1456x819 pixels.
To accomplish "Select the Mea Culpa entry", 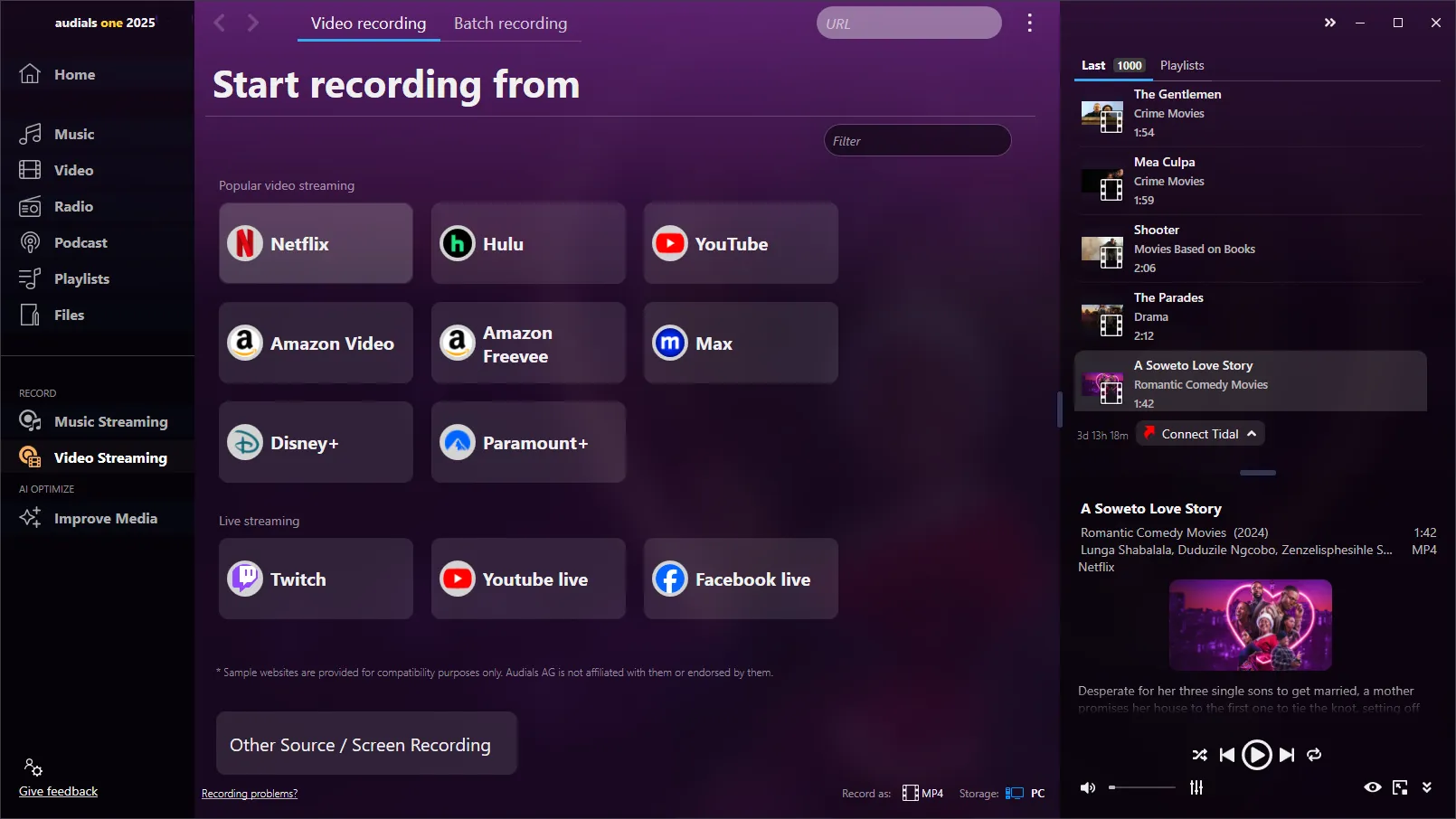I will coord(1250,181).
